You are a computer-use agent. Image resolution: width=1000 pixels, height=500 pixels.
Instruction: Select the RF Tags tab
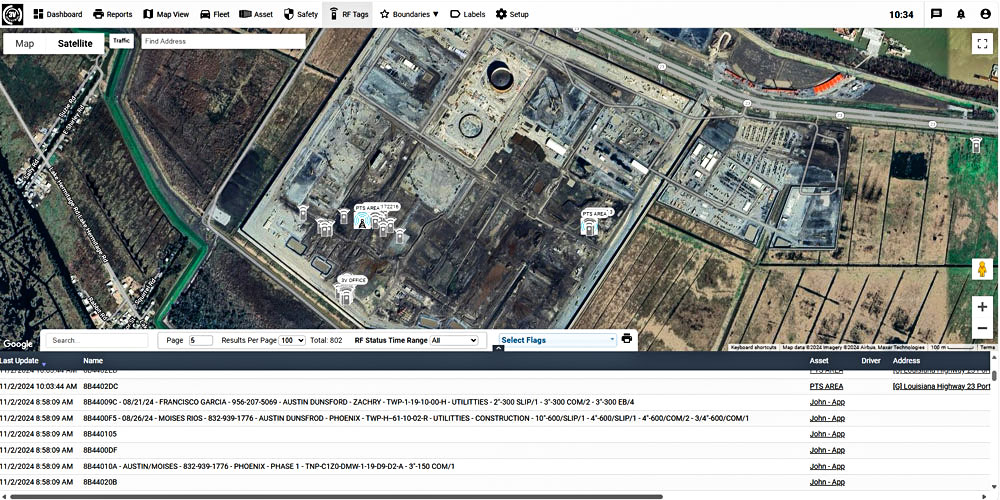point(348,14)
